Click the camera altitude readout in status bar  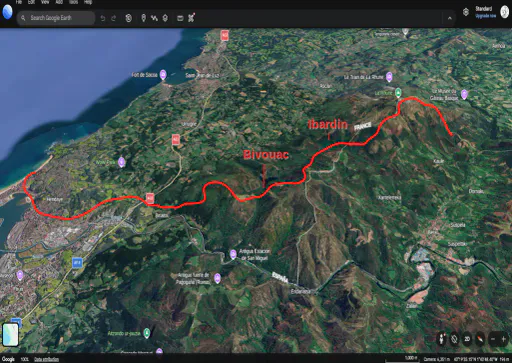pos(436,359)
